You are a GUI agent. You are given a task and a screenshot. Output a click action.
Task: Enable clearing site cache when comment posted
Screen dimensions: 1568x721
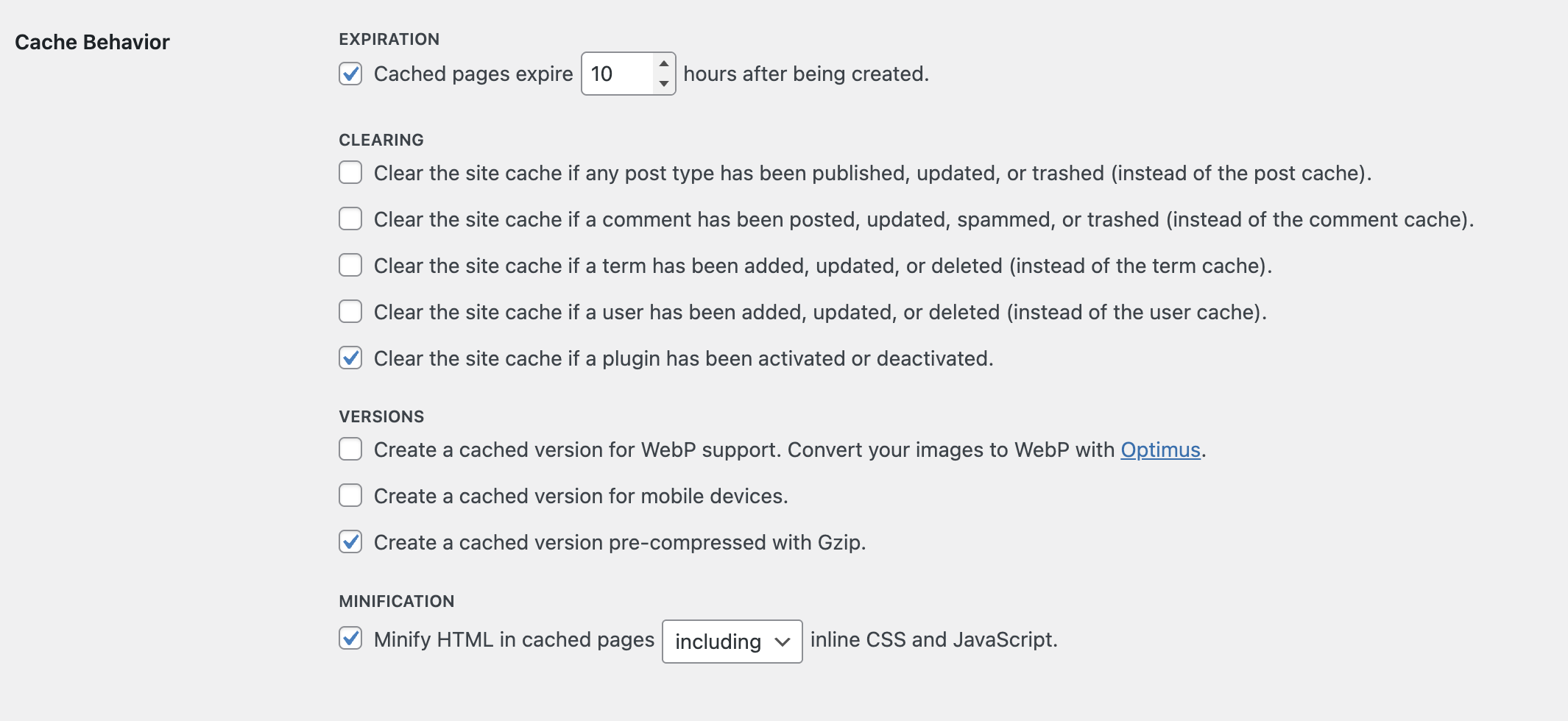(x=350, y=219)
